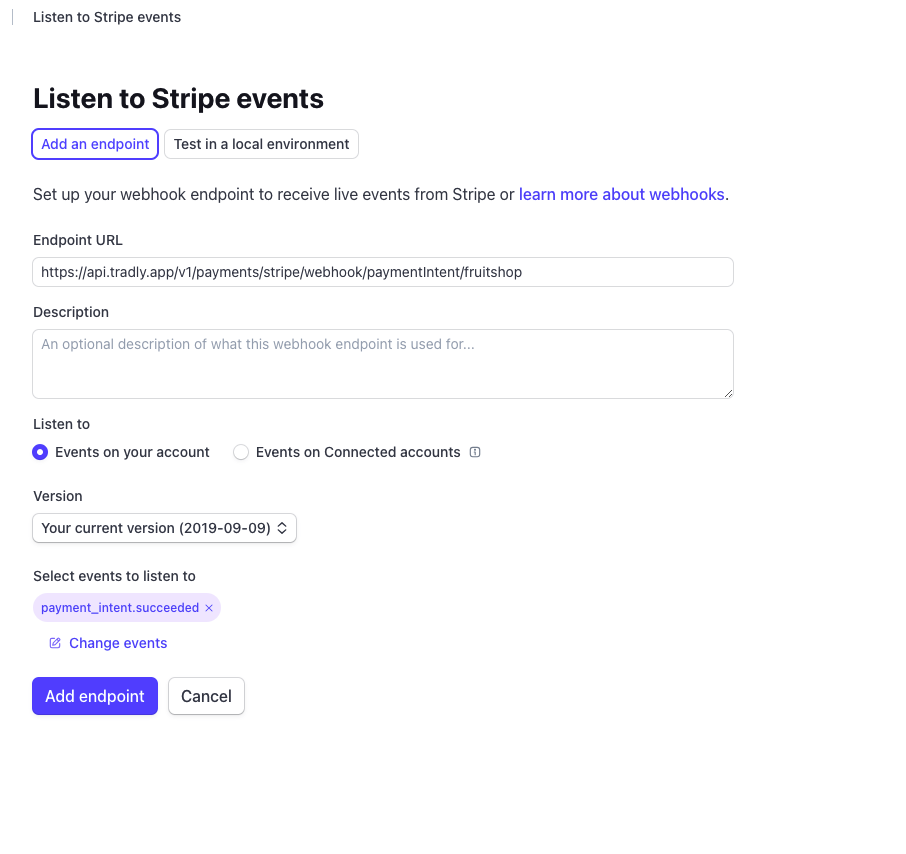Click the Change events link text

[x=118, y=643]
